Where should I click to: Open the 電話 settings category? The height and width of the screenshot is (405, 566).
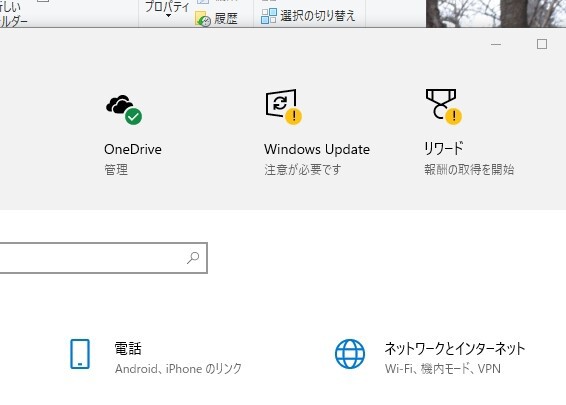pyautogui.click(x=155, y=357)
